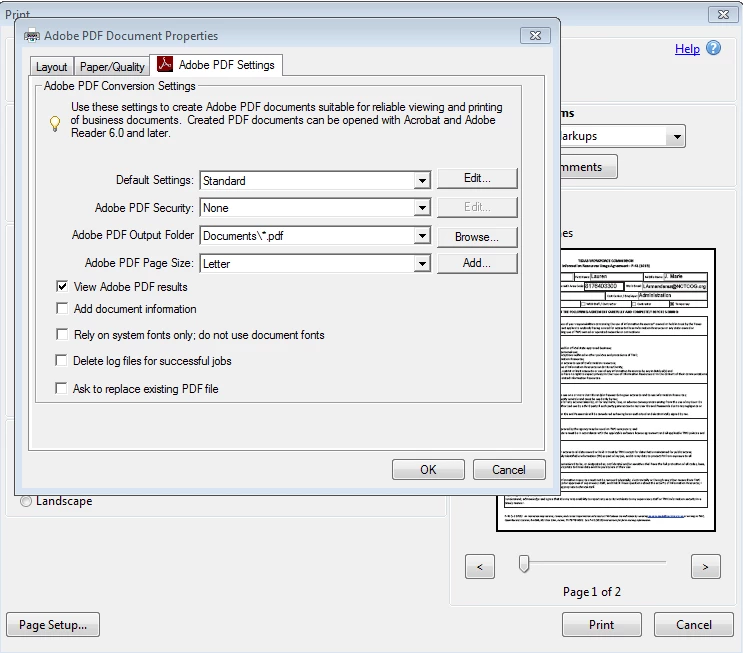Click the document preview thumbnail
This screenshot has height=653, width=743.
point(638,390)
